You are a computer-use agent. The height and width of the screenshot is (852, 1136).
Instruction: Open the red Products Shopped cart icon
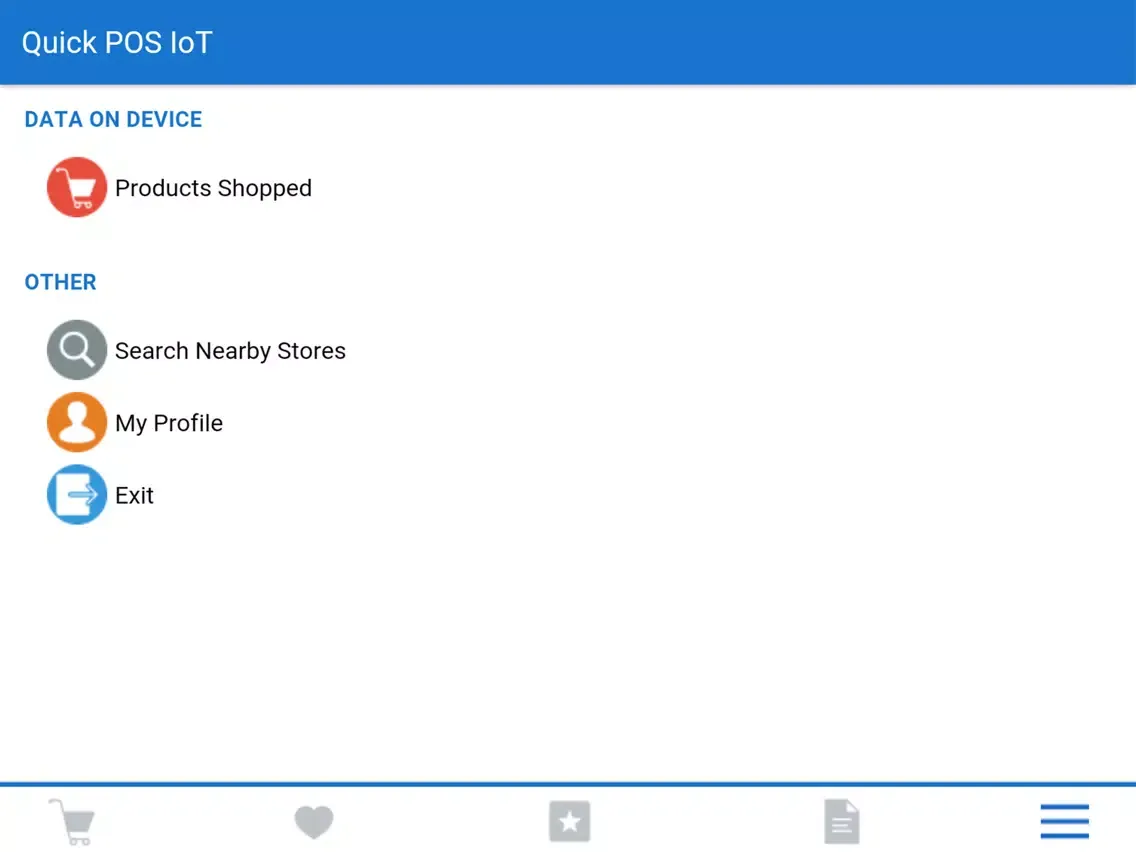77,188
